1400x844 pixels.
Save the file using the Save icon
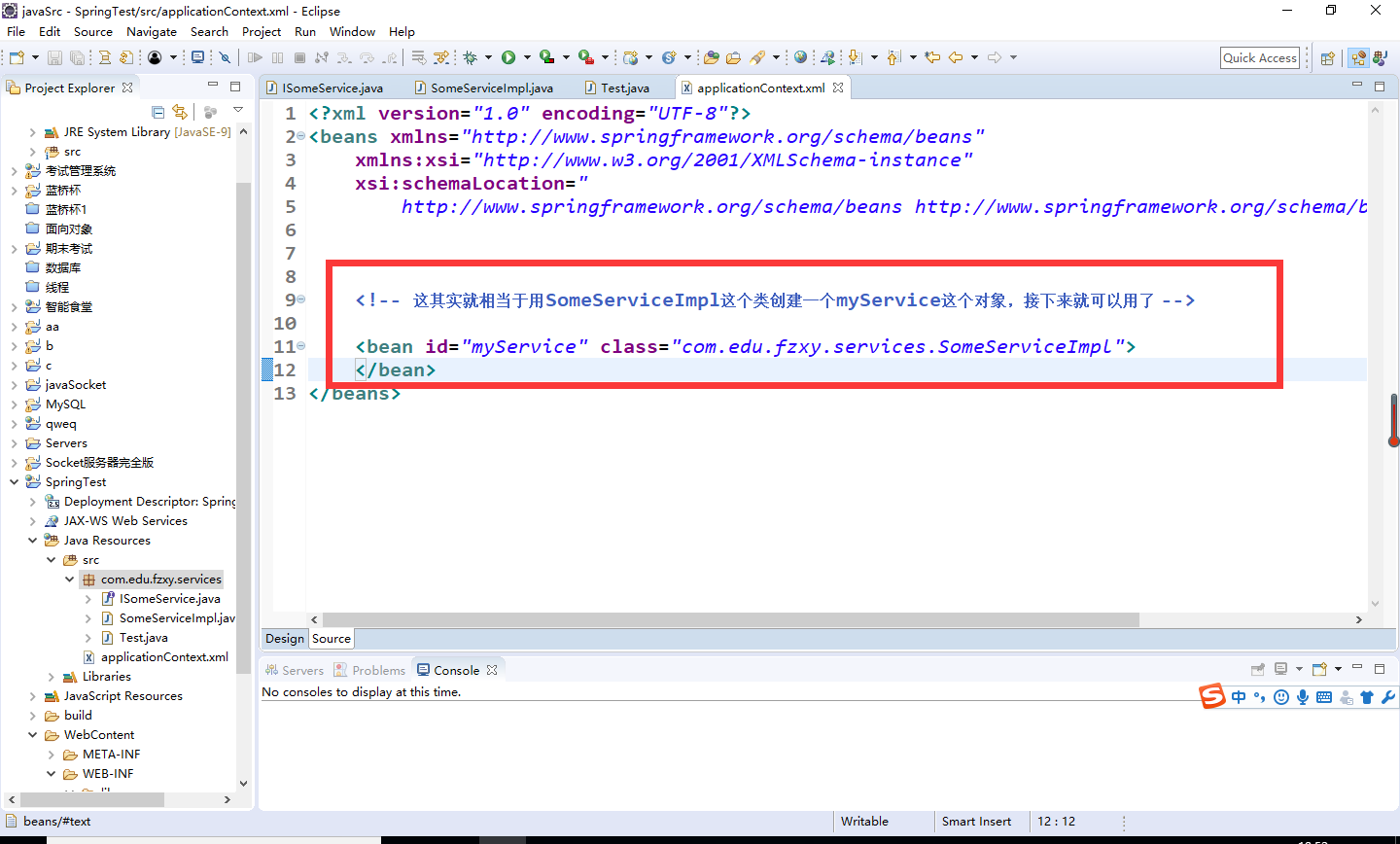(x=54, y=57)
